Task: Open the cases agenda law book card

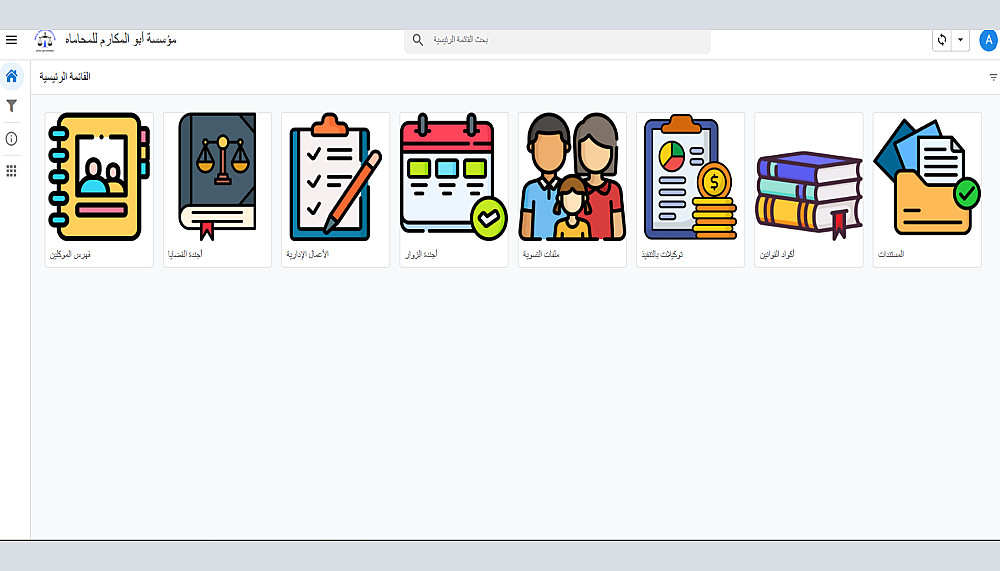Action: tap(217, 189)
